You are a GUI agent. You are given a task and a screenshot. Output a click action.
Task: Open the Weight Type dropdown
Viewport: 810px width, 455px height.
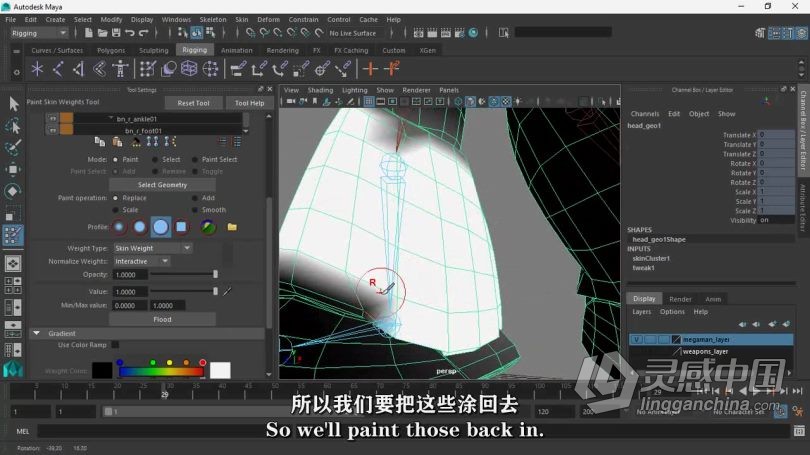(x=153, y=248)
